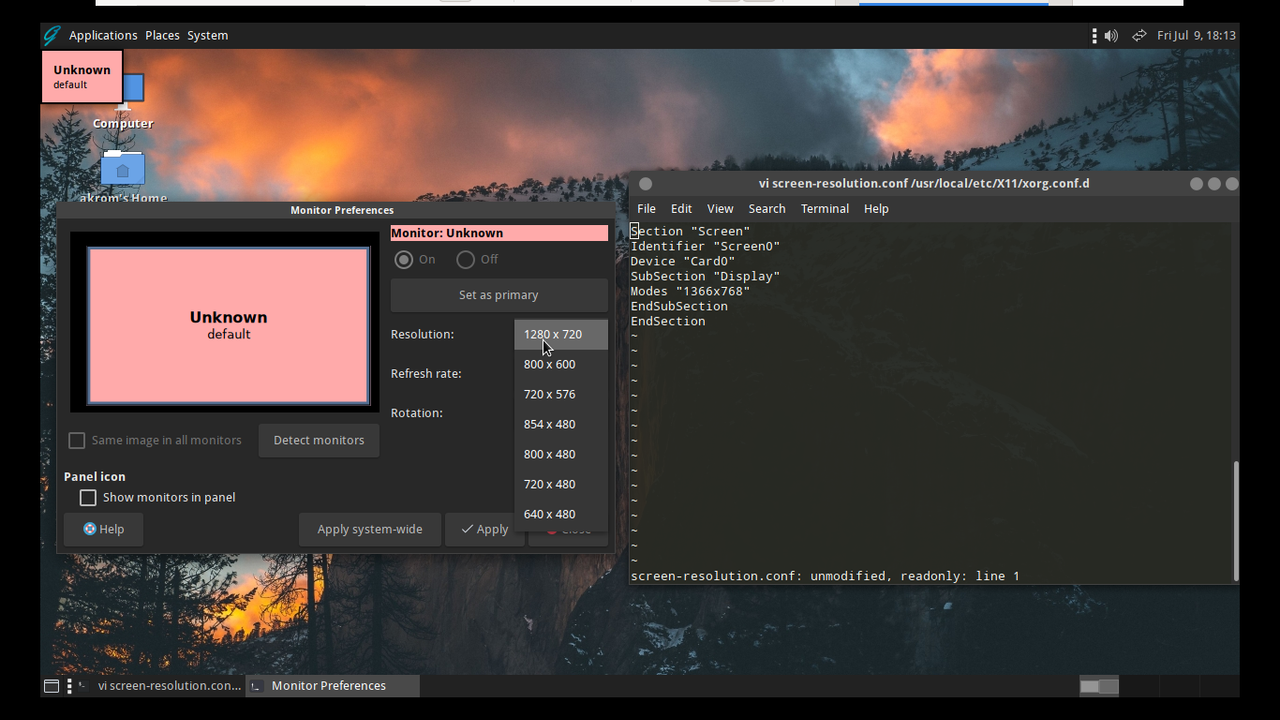Click the 'Monitor: Unknown' header label
The width and height of the screenshot is (1280, 720).
click(x=499, y=233)
